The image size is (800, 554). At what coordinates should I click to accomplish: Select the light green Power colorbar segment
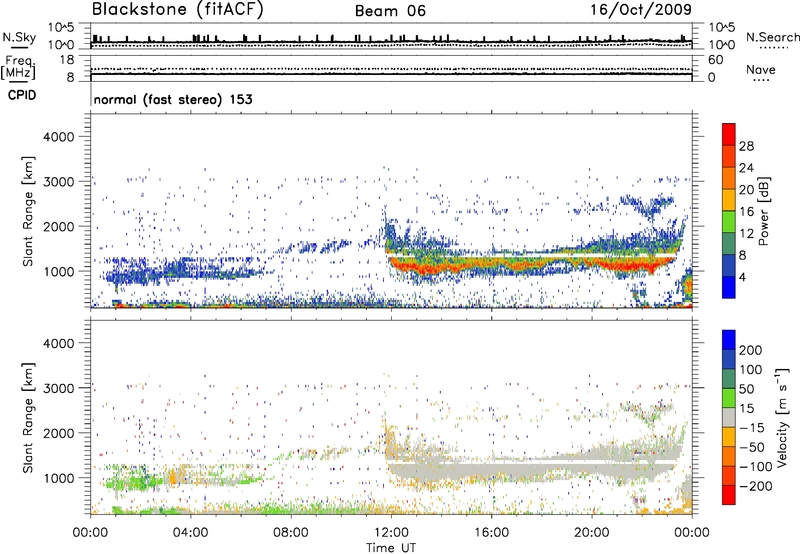click(x=729, y=222)
